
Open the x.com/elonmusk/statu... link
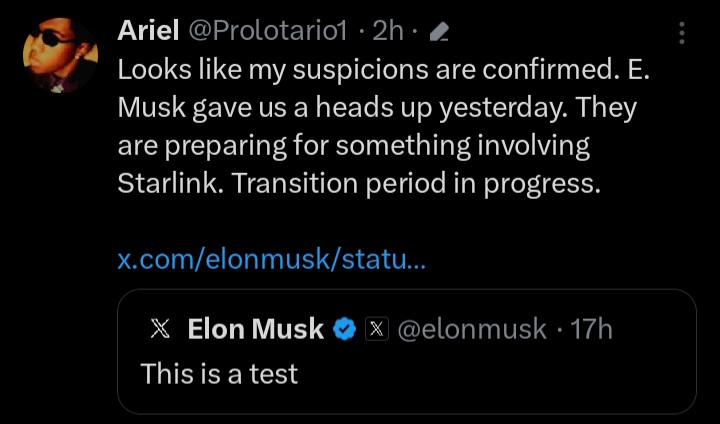[272, 260]
